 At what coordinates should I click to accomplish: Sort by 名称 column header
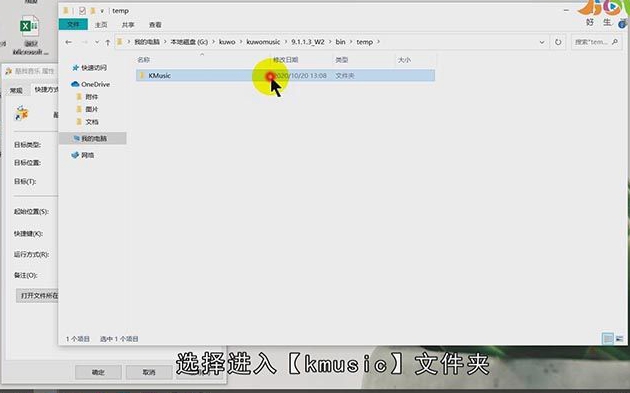click(x=144, y=60)
